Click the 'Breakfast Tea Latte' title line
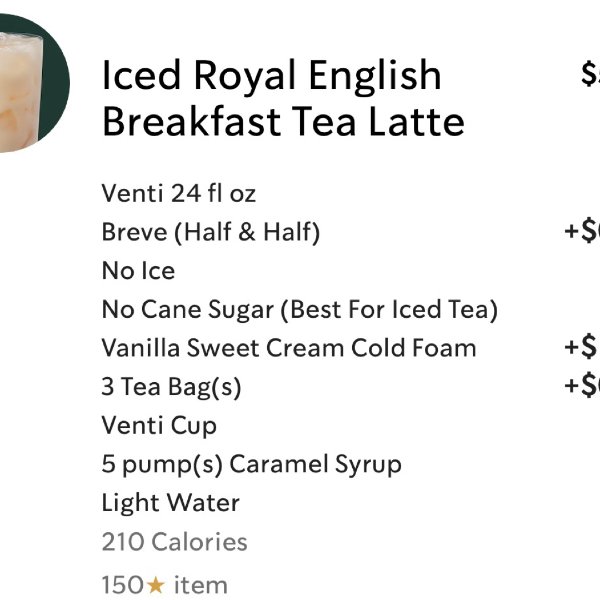This screenshot has width=600, height=600. [x=284, y=122]
